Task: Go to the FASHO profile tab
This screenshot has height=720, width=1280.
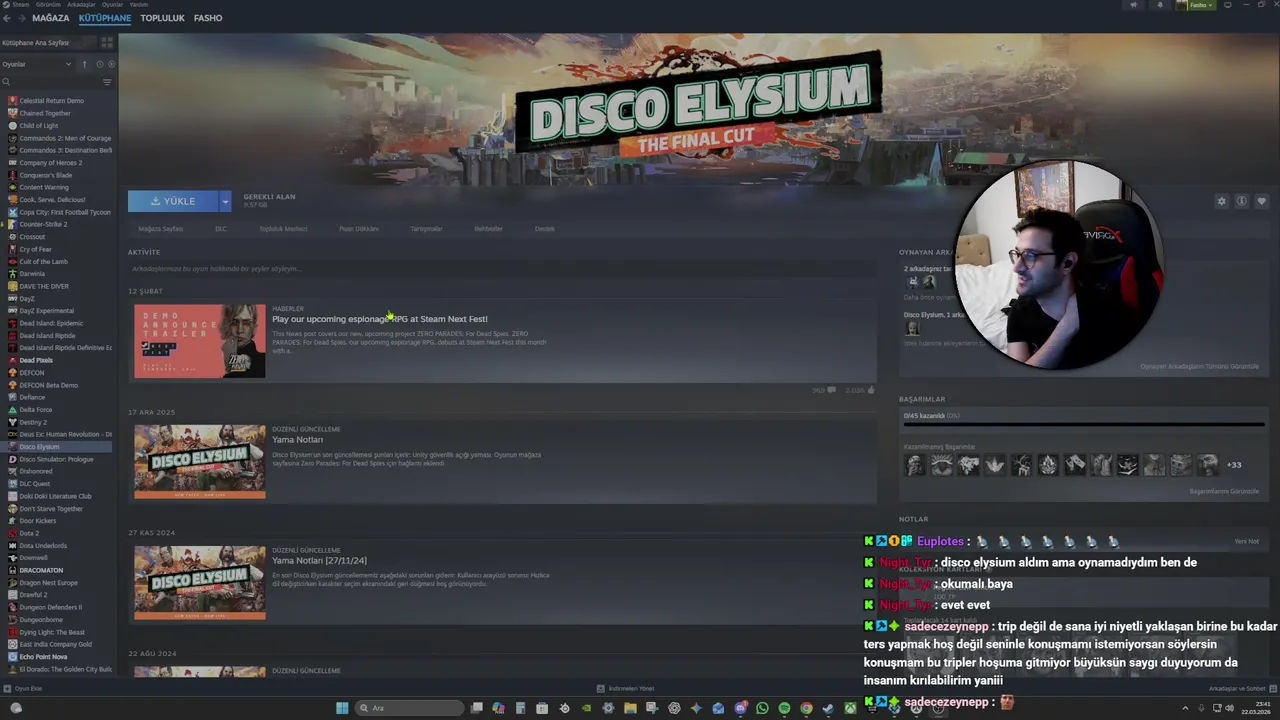Action: (x=208, y=18)
